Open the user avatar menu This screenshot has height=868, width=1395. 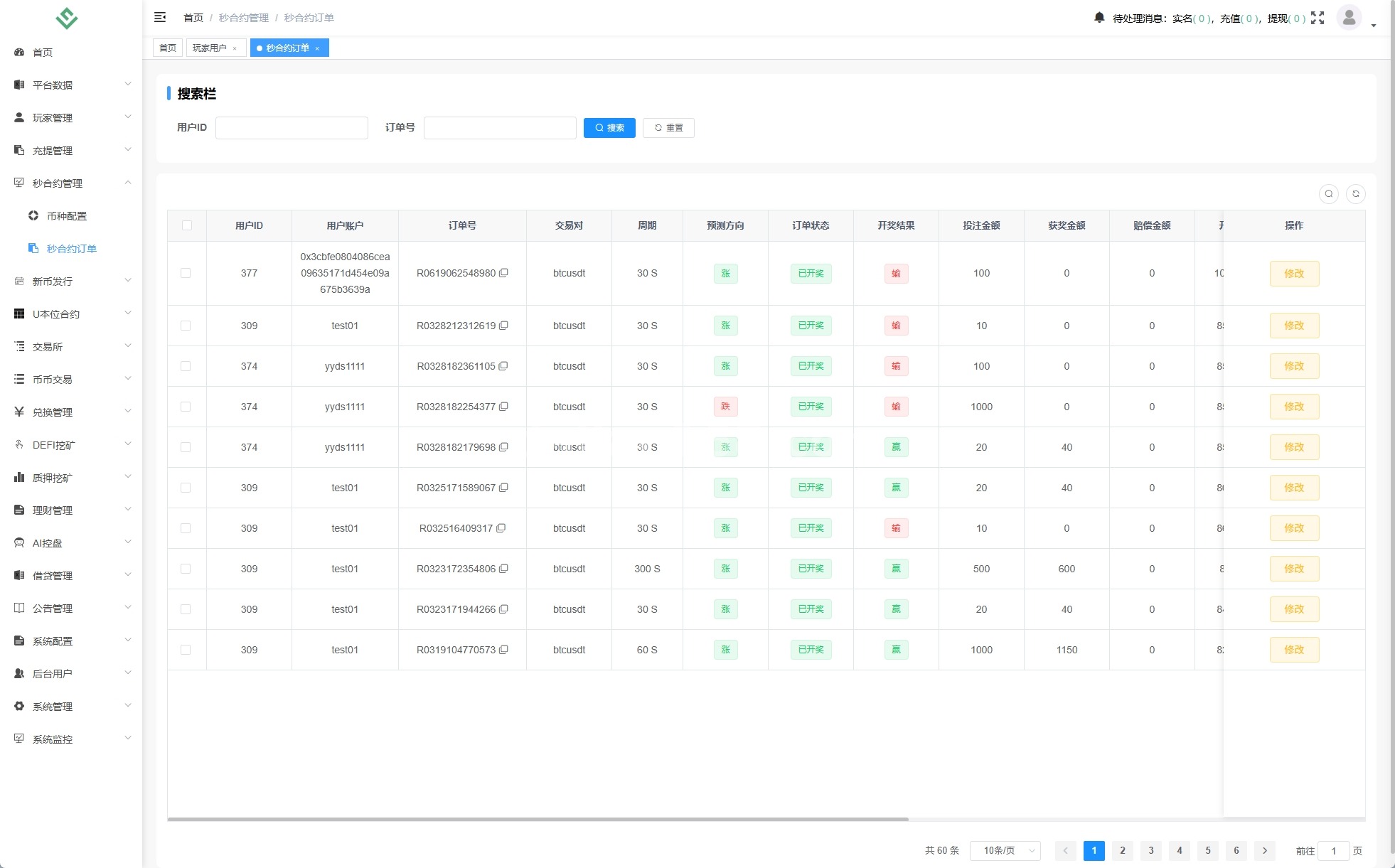tap(1349, 18)
